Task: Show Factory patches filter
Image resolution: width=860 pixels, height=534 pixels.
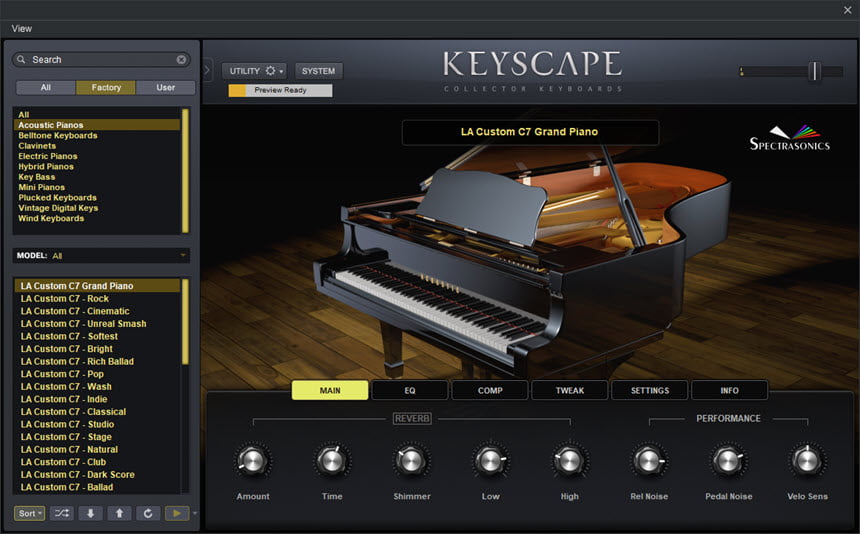Action: 106,88
